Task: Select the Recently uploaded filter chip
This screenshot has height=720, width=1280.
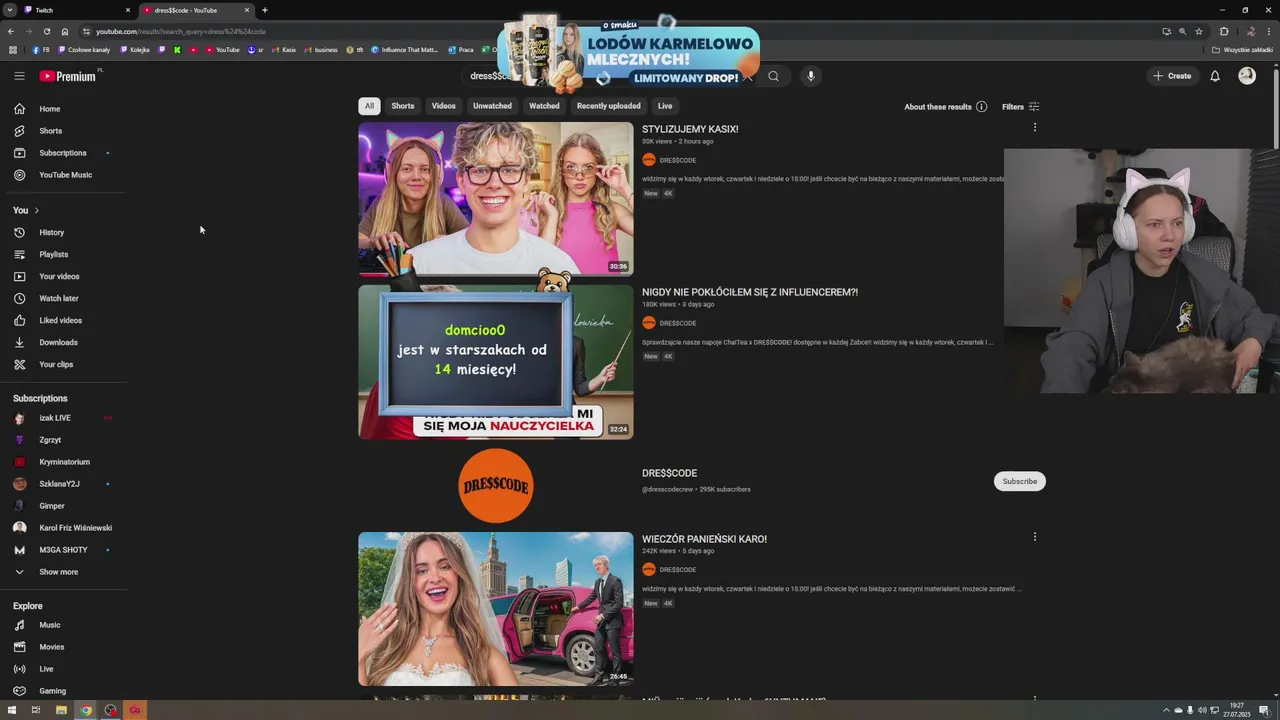Action: coord(608,106)
